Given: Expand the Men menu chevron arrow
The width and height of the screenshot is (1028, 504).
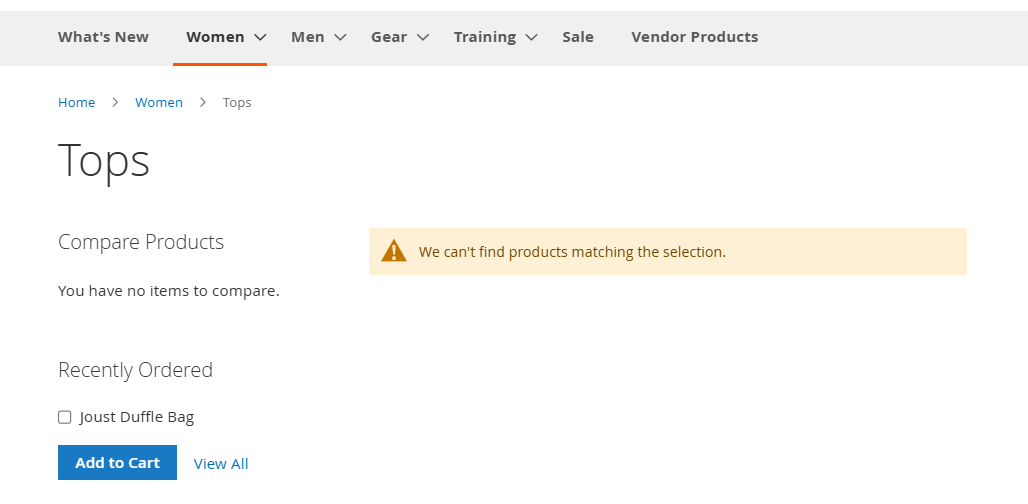Looking at the screenshot, I should (340, 37).
